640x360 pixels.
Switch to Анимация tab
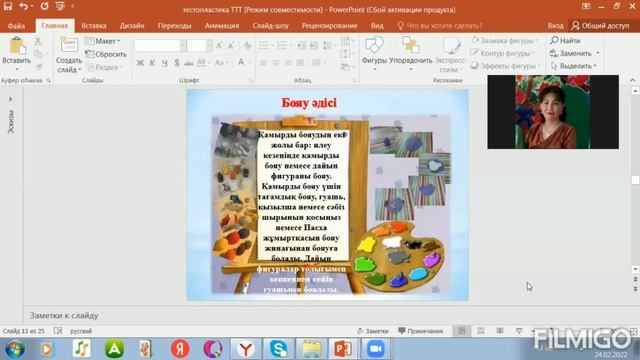click(222, 26)
